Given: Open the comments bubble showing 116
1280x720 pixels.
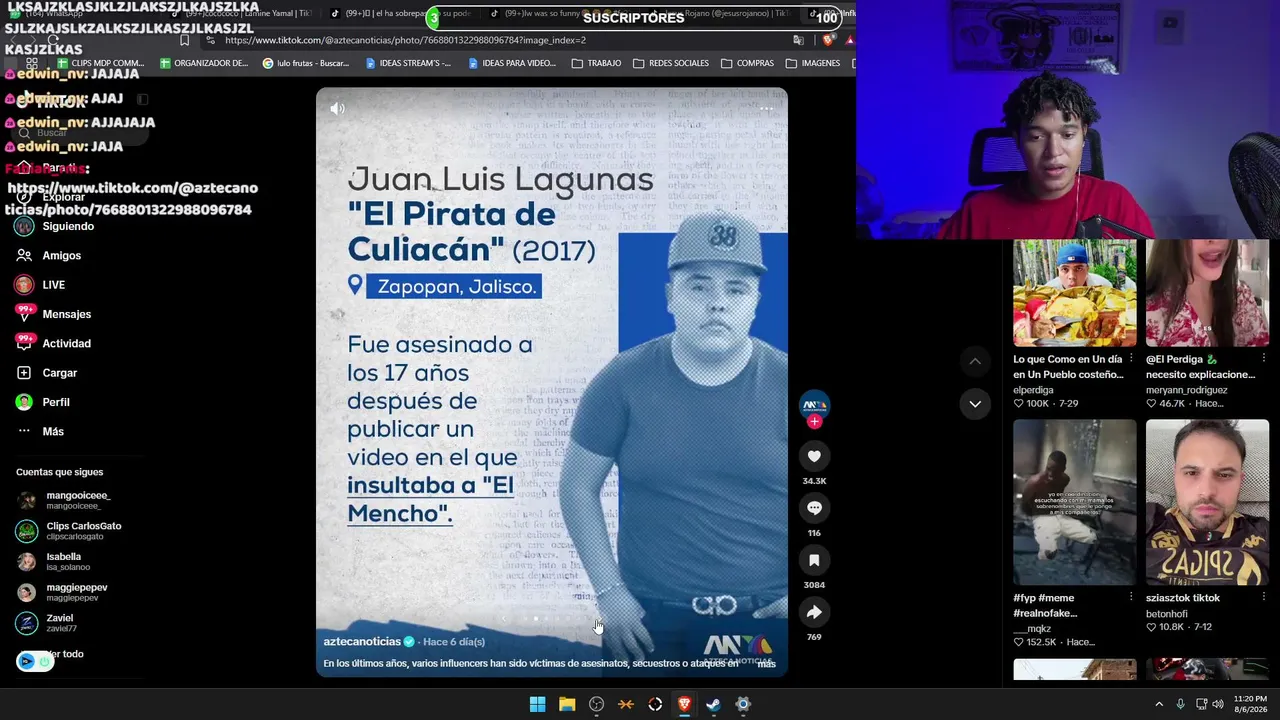Looking at the screenshot, I should point(814,508).
